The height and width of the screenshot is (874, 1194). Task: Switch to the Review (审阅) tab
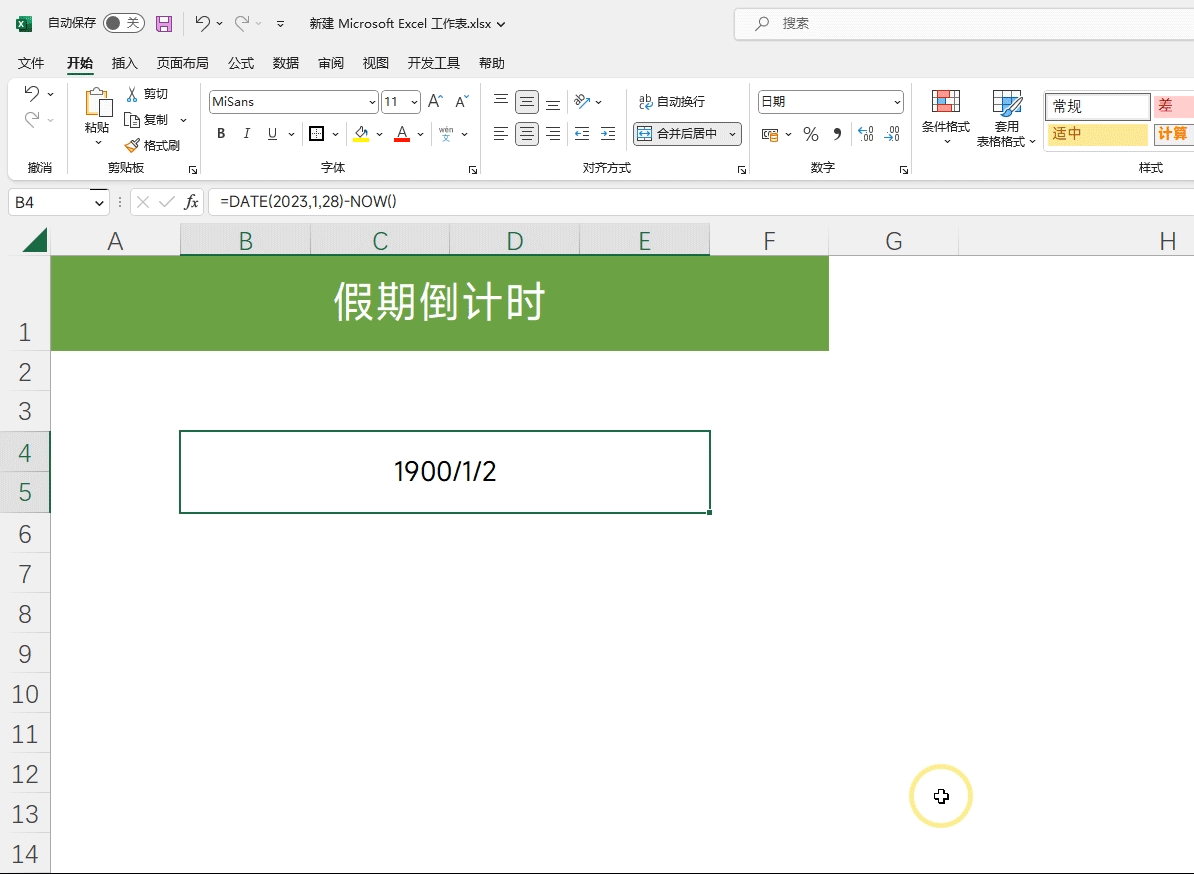330,63
